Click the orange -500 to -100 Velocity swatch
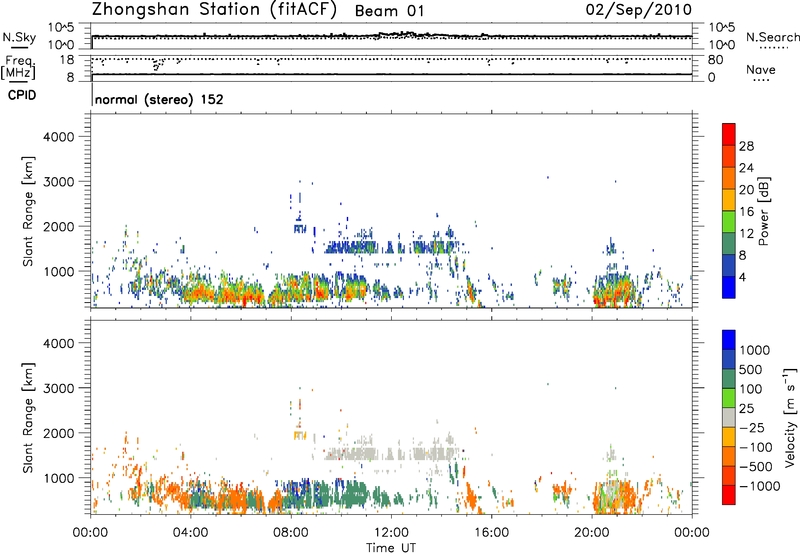The image size is (800, 554). tap(729, 456)
